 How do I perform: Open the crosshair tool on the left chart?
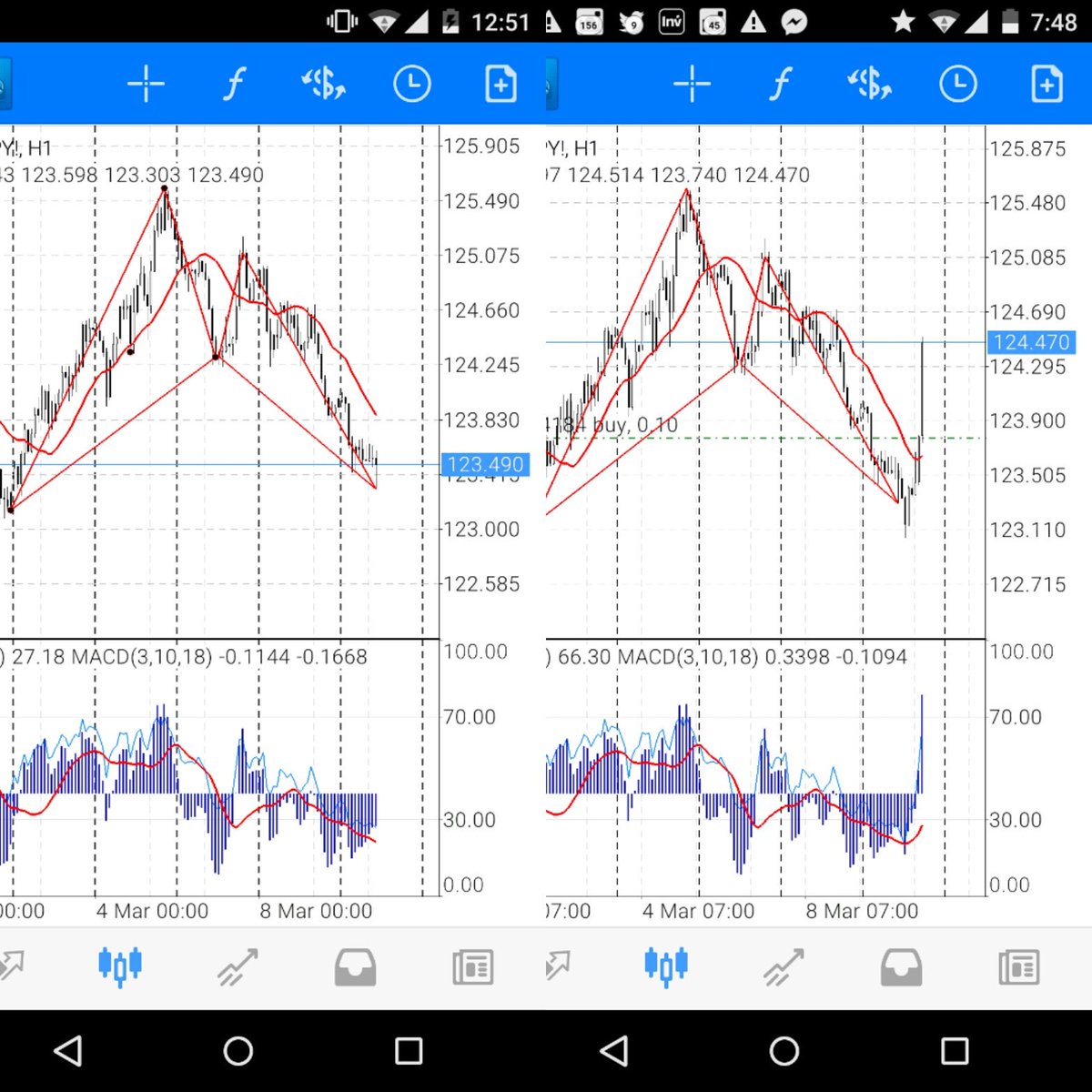click(146, 83)
